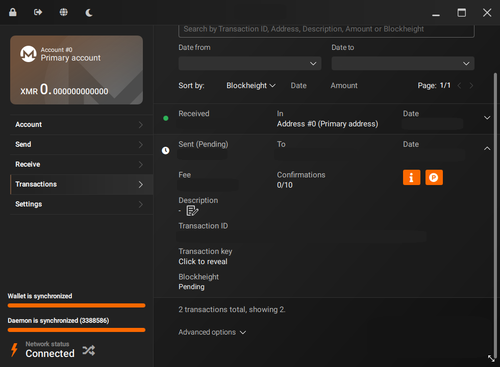Expand Advanced options
The width and height of the screenshot is (500, 367).
pos(212,332)
